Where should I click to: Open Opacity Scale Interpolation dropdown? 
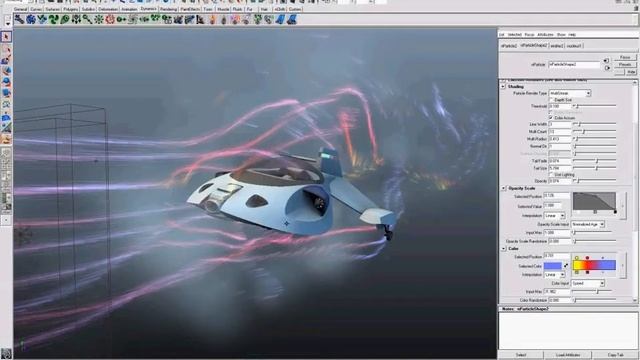[x=555, y=216]
